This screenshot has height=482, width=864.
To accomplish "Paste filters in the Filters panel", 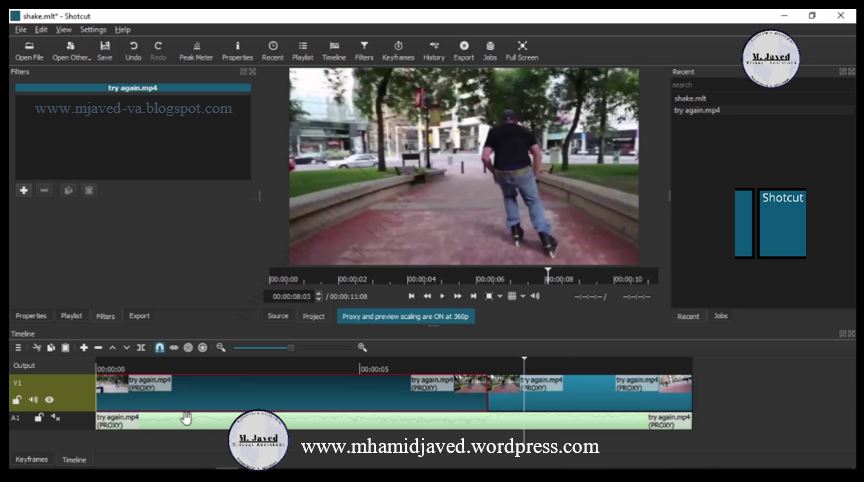I will 89,190.
